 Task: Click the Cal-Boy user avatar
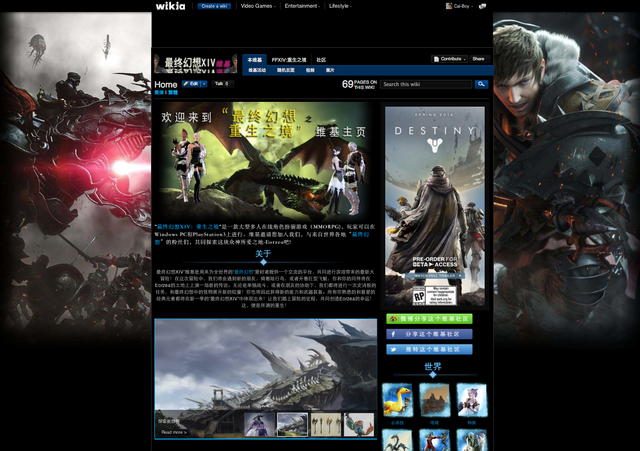click(x=449, y=6)
